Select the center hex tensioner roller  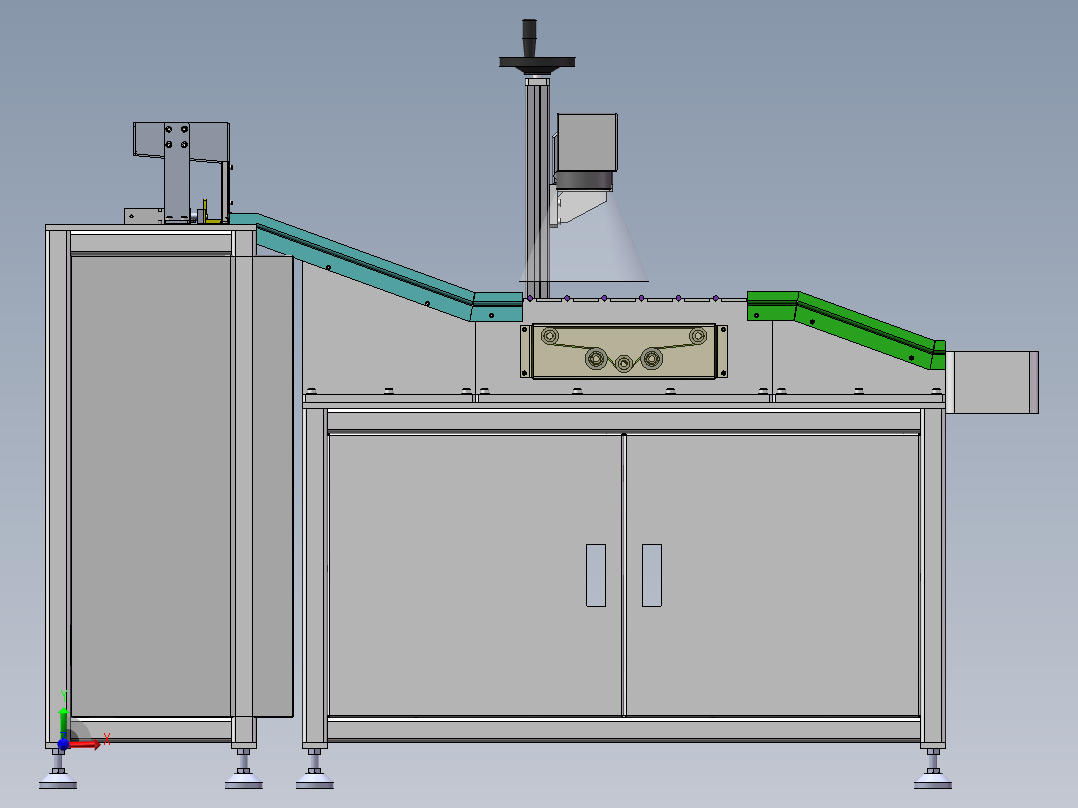click(x=624, y=363)
